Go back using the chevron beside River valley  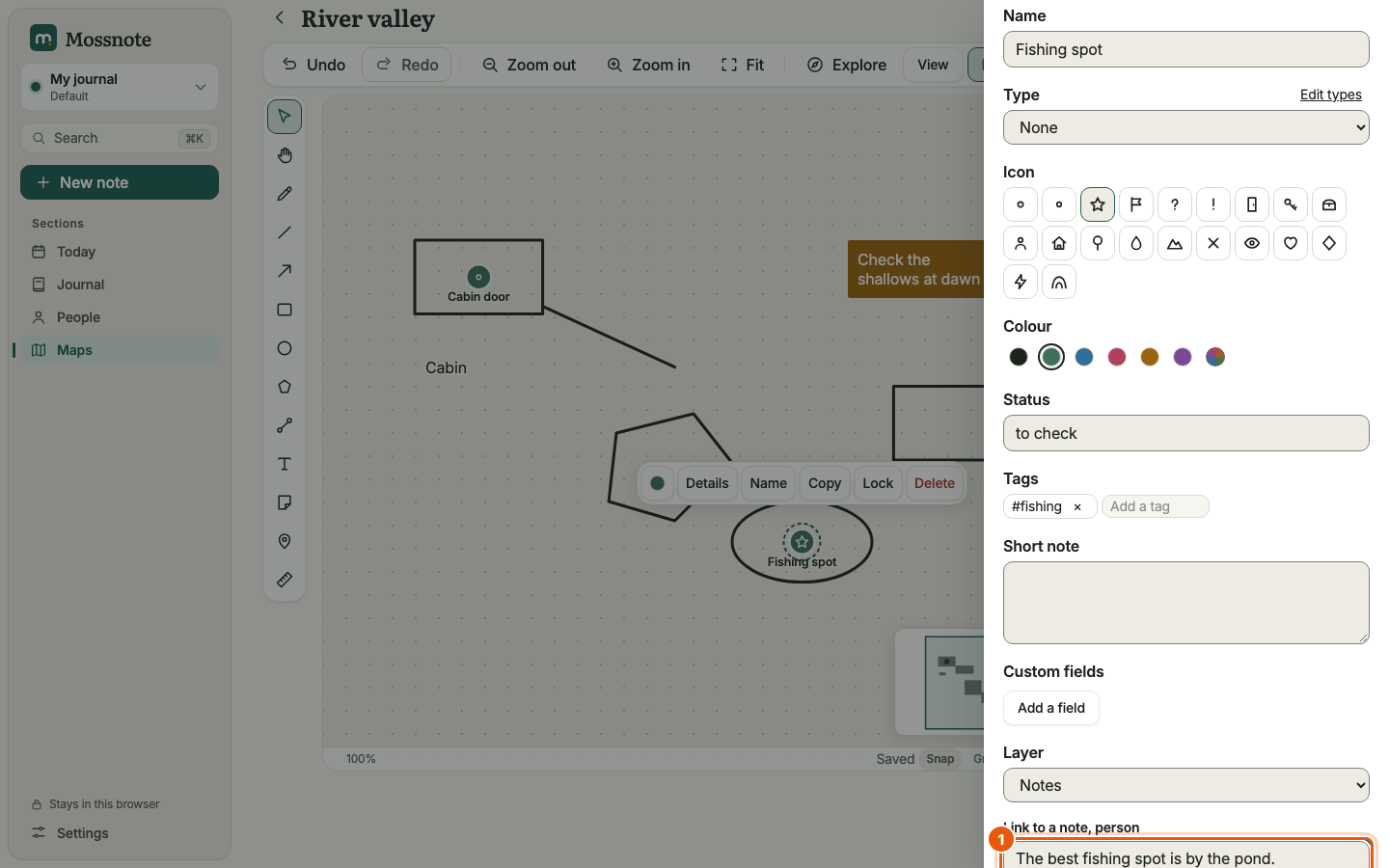pyautogui.click(x=280, y=17)
